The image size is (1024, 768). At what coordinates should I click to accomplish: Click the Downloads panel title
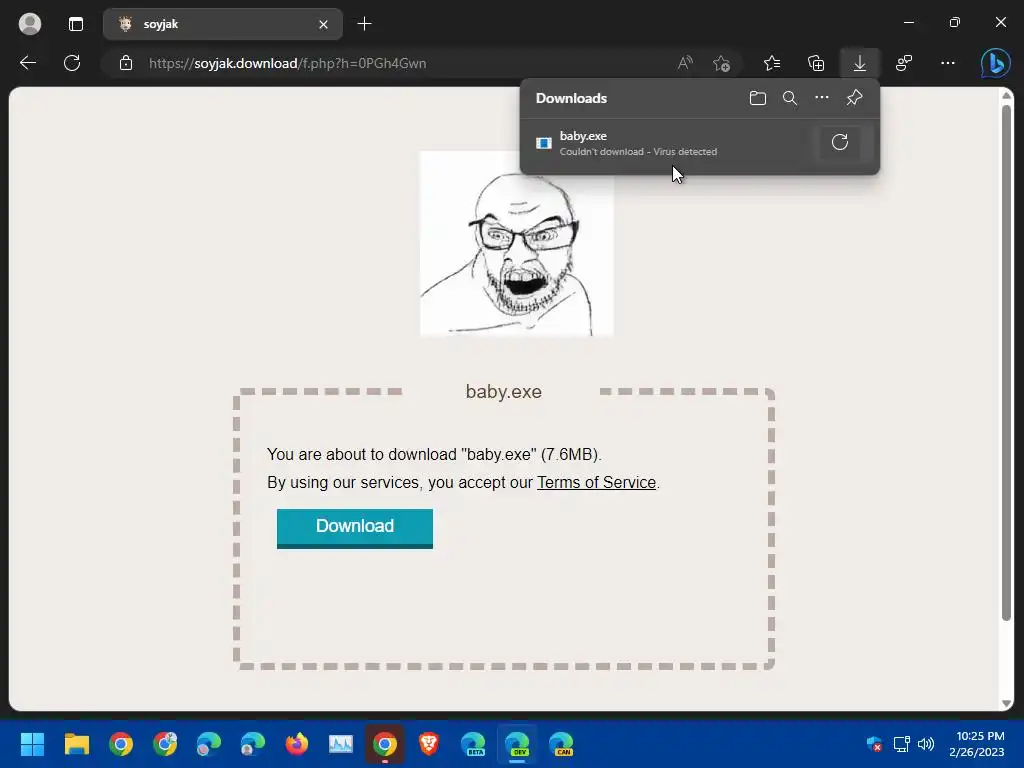[571, 98]
